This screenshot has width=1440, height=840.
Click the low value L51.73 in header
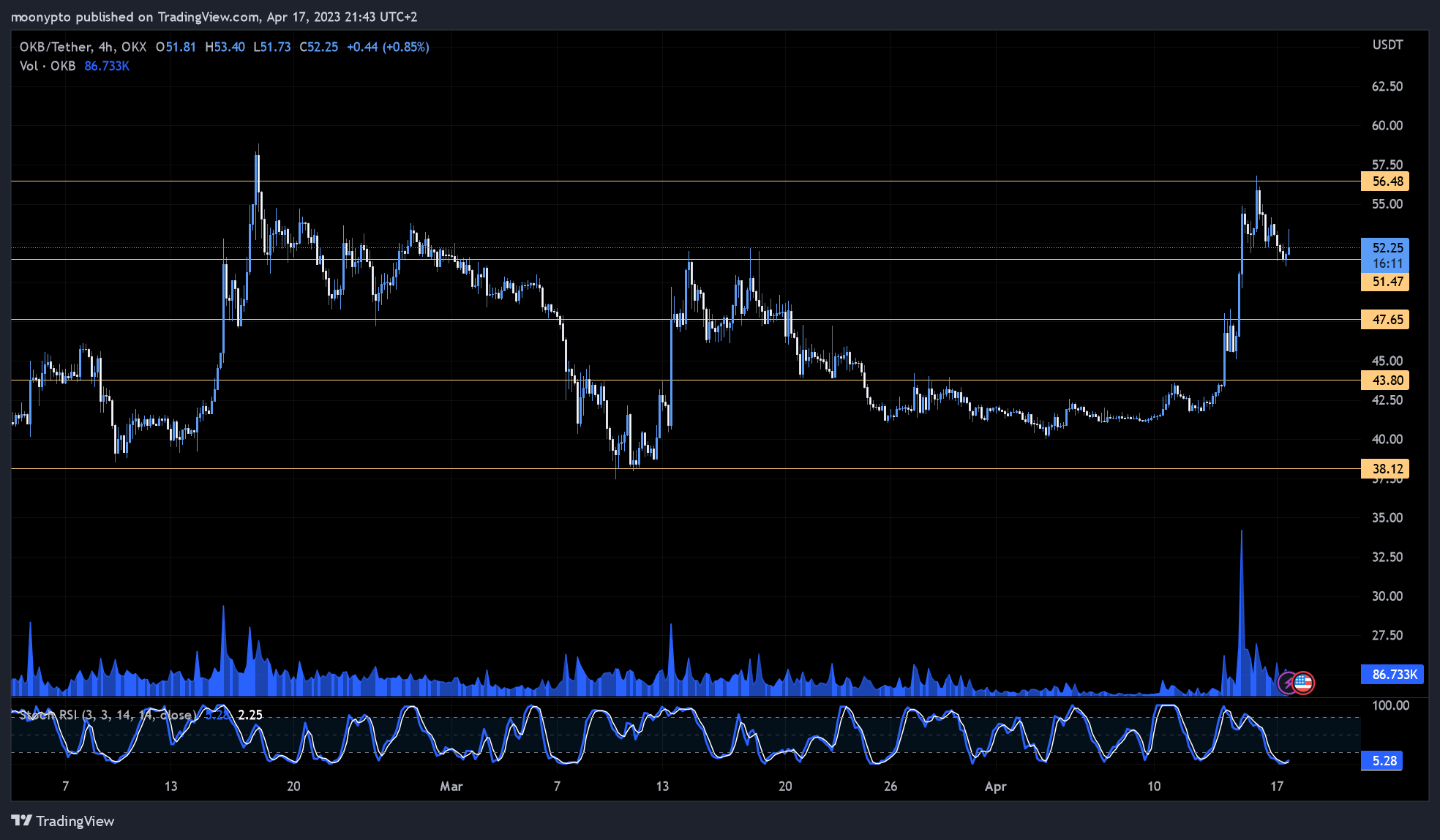click(272, 47)
